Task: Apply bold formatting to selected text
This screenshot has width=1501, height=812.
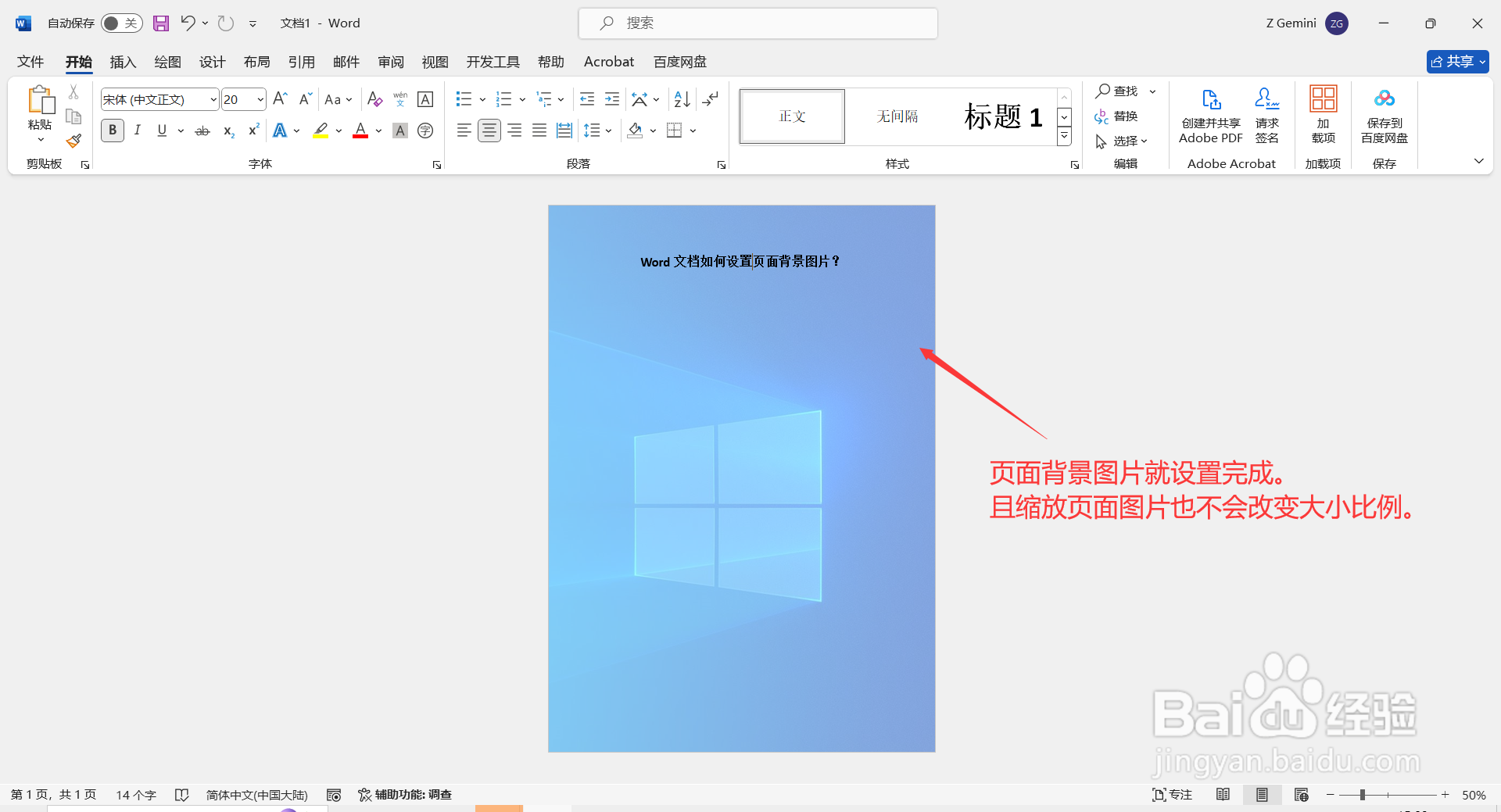Action: click(112, 131)
